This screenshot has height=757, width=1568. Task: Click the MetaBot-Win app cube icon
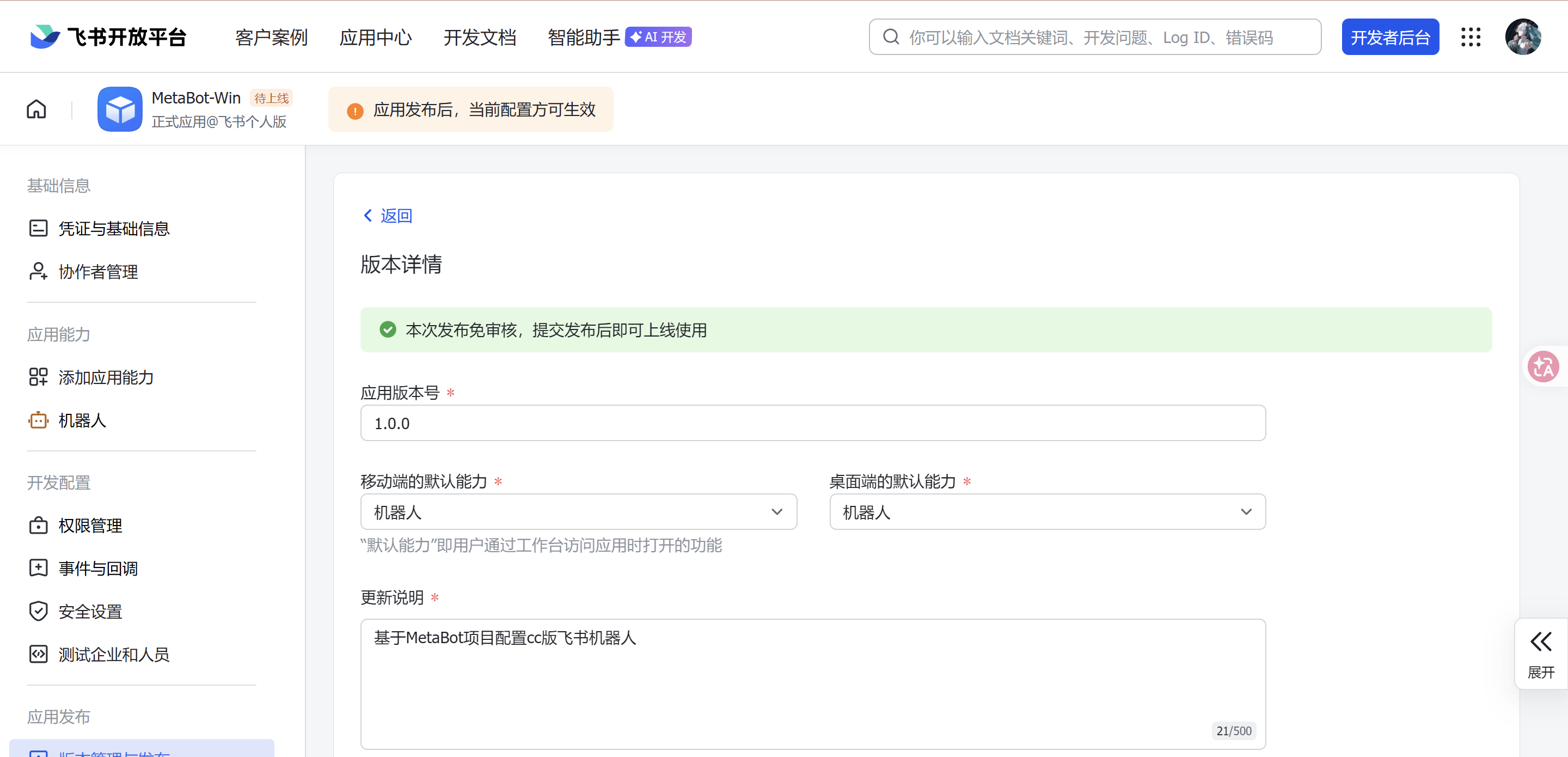pos(120,109)
